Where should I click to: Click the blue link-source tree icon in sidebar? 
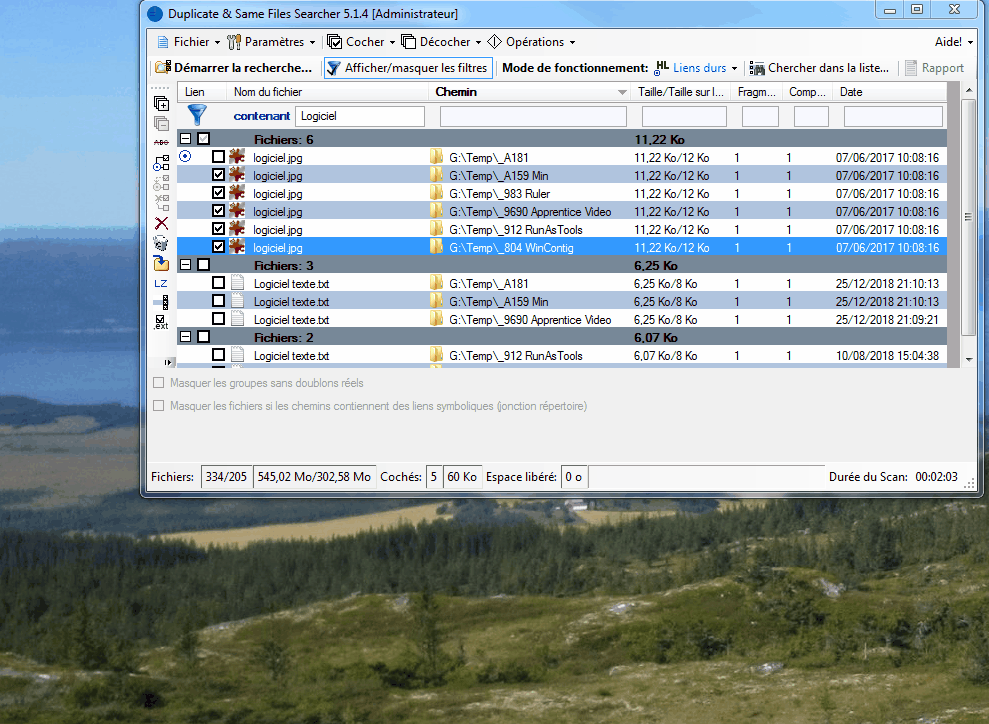click(x=161, y=163)
